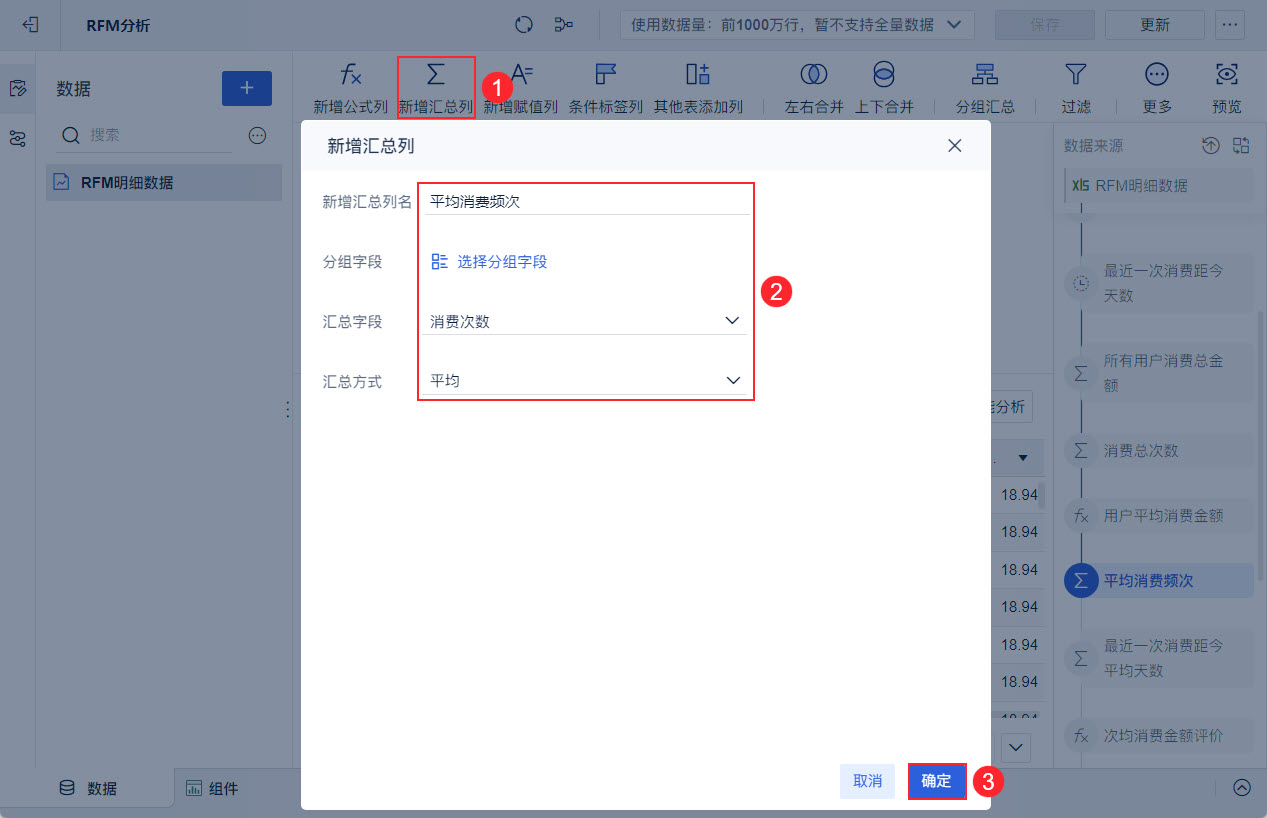Open data volume usage dropdown
The height and width of the screenshot is (818, 1267).
click(797, 25)
